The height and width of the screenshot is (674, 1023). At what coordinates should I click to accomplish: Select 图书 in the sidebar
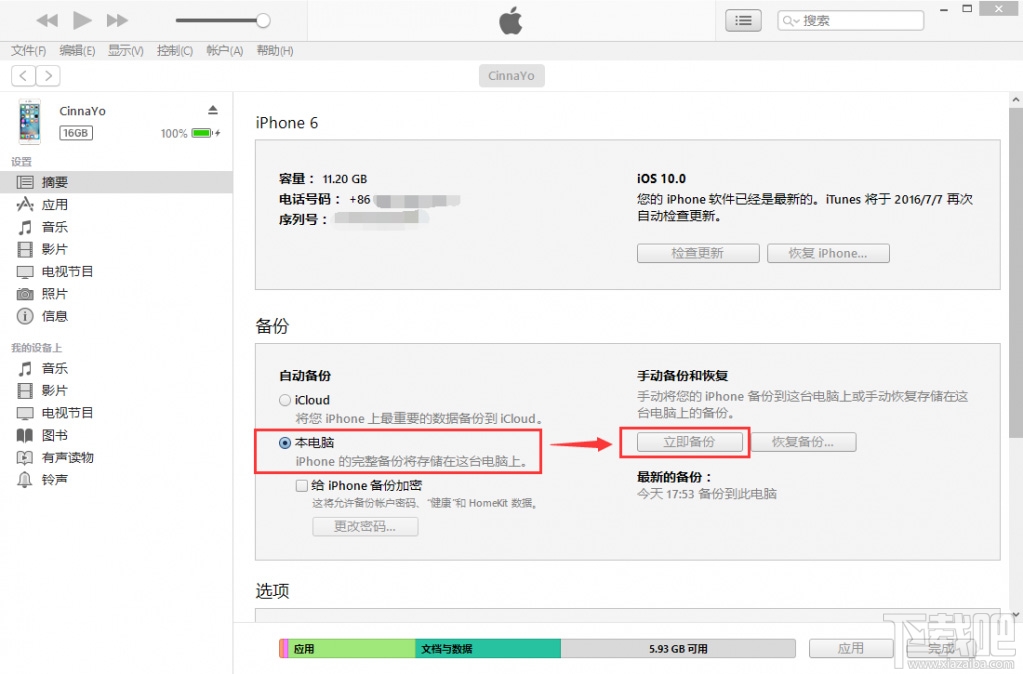coord(116,435)
